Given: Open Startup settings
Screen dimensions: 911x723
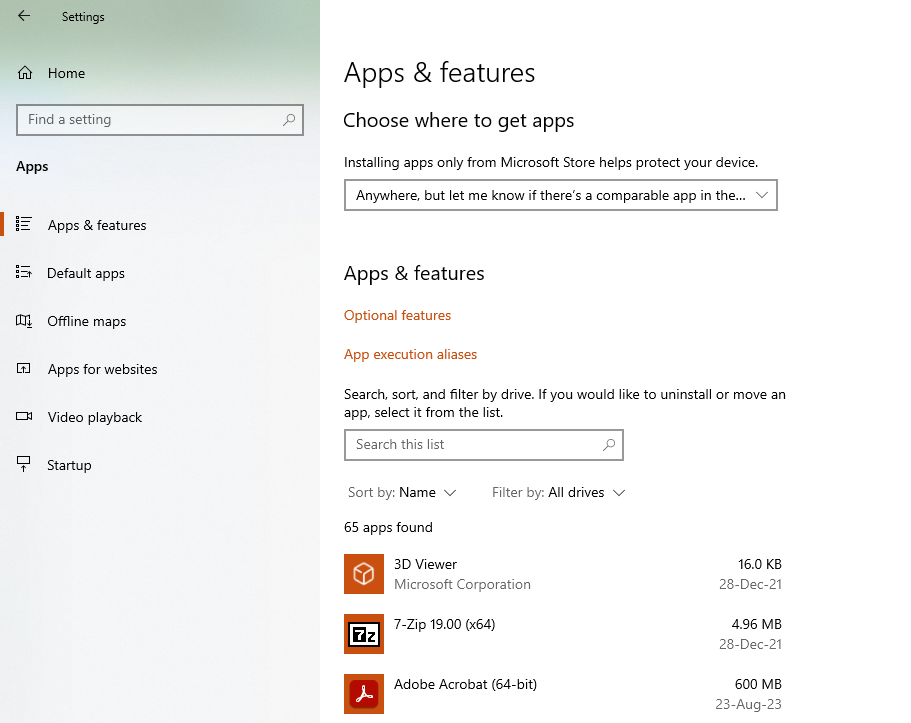Looking at the screenshot, I should point(69,466).
